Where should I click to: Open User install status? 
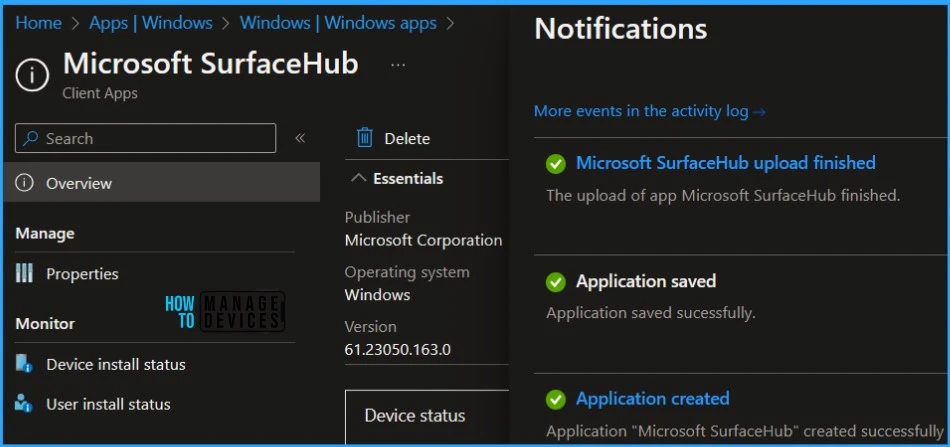coord(108,404)
